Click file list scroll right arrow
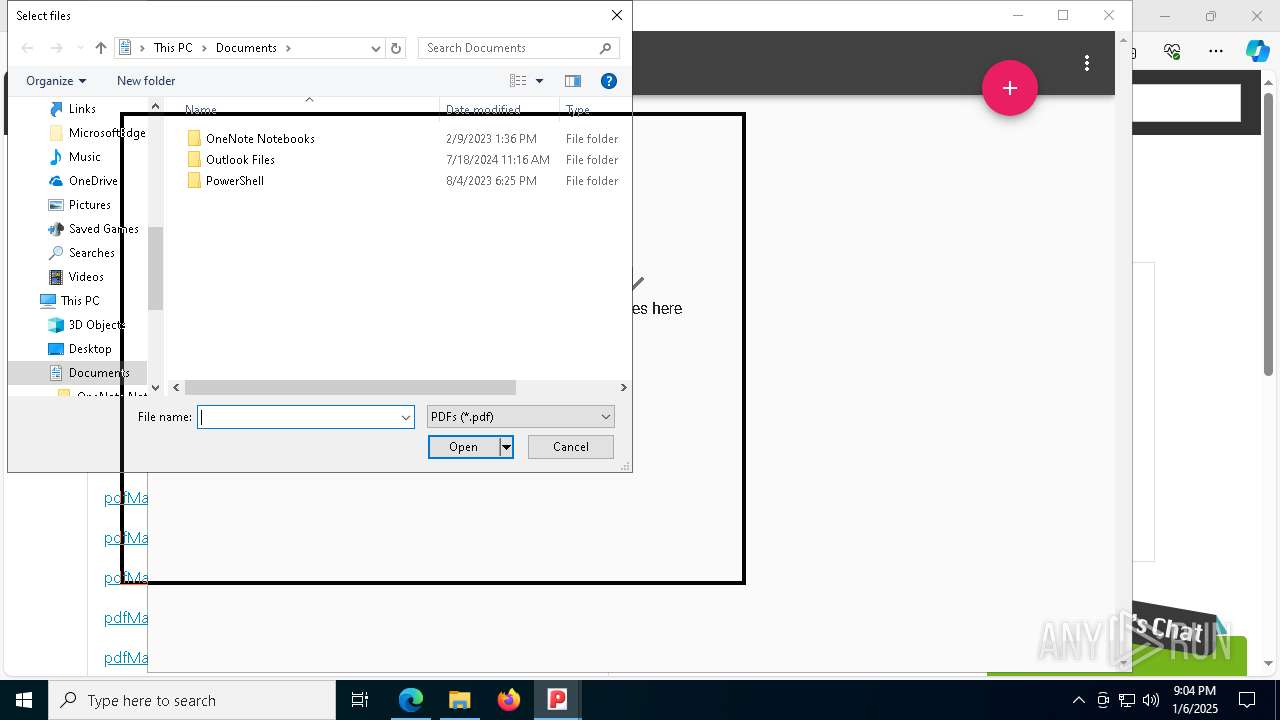 point(623,387)
